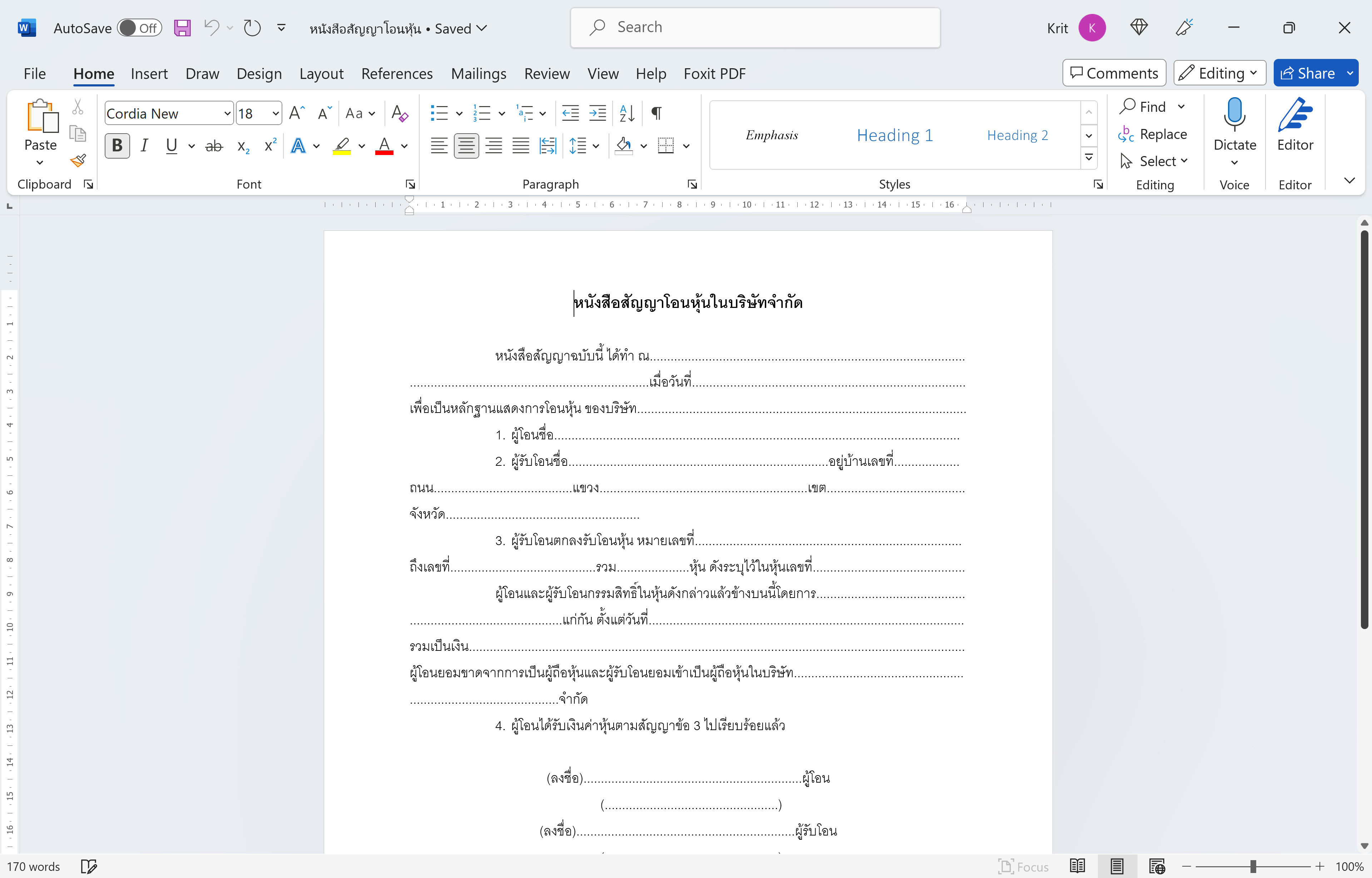Click the red Font Color button
1372x878 pixels.
coord(384,146)
